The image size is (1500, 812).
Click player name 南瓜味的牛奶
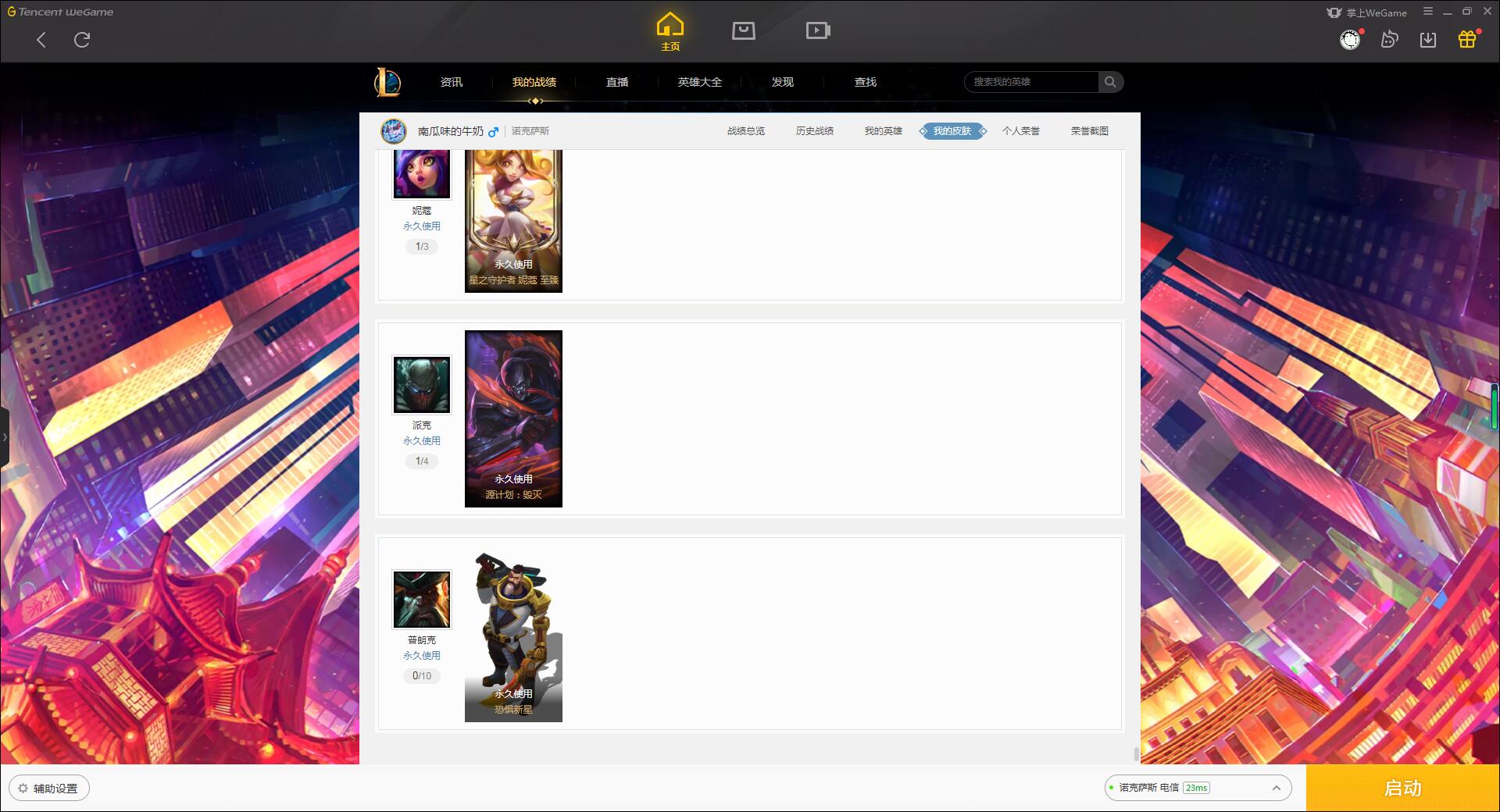(x=451, y=131)
